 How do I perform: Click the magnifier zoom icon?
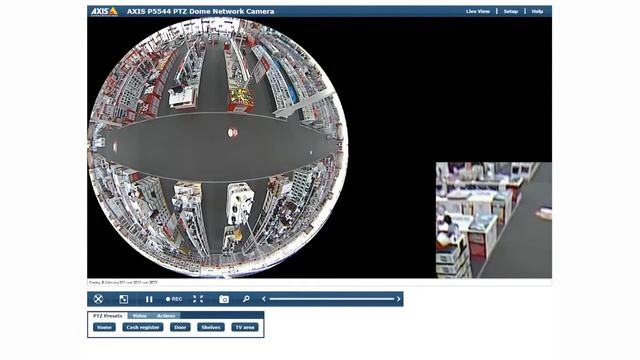click(246, 299)
